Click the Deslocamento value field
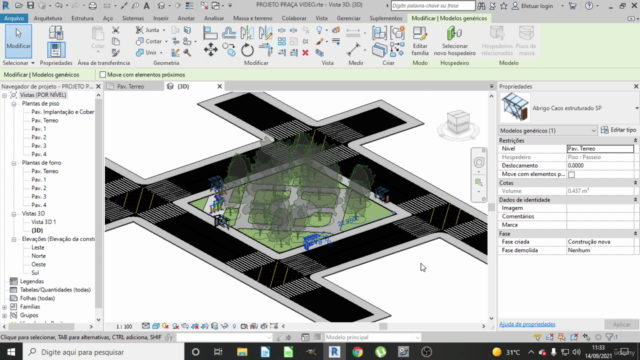Image resolution: width=640 pixels, height=360 pixels. [600, 166]
